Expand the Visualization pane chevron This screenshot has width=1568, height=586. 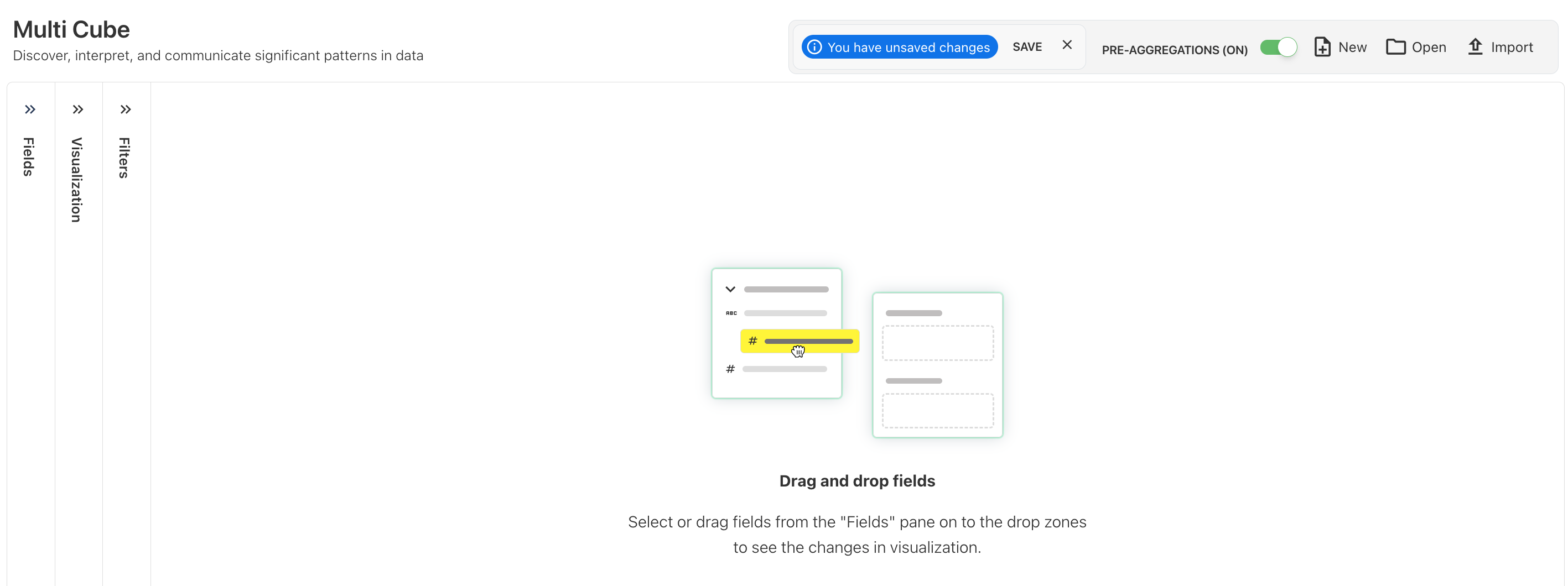pos(78,109)
